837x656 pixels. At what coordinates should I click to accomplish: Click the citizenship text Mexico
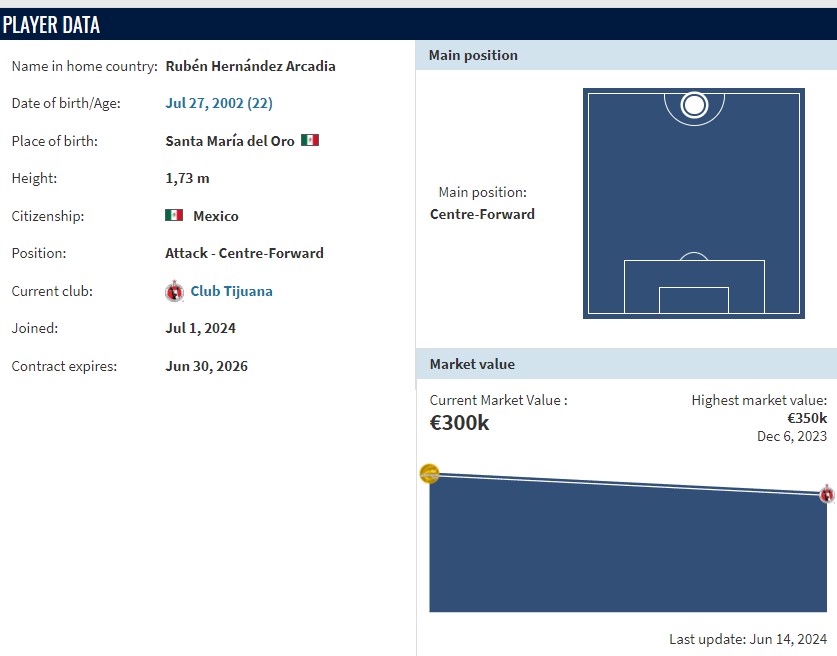(x=216, y=216)
